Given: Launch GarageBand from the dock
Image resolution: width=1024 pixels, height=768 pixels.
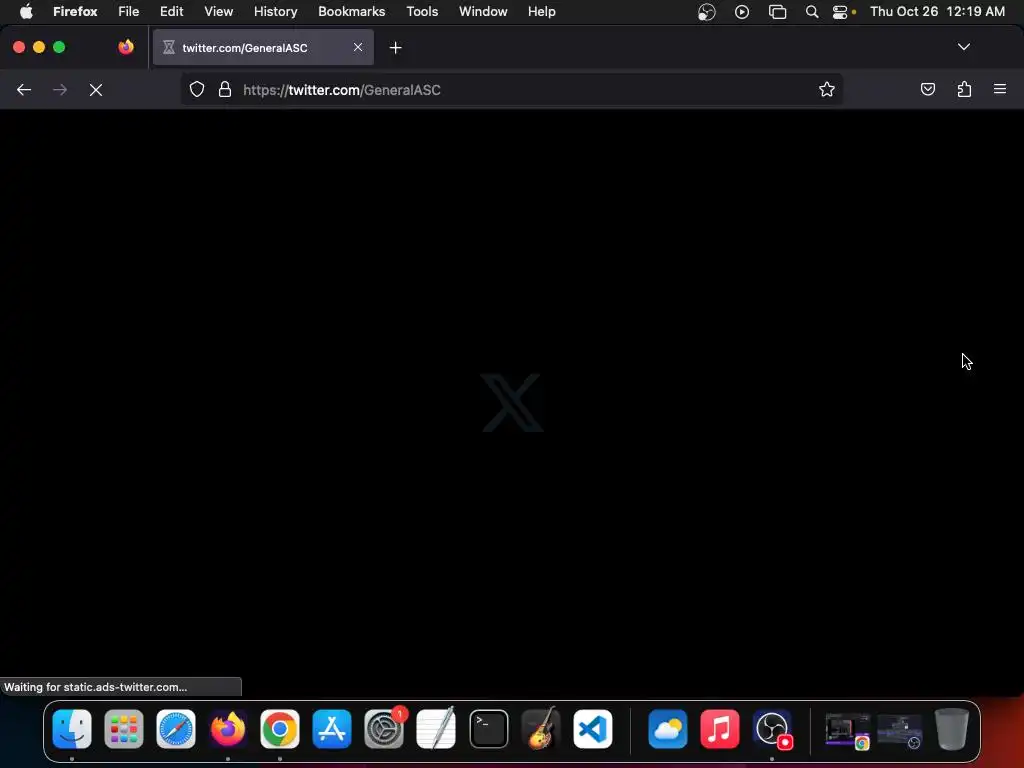Looking at the screenshot, I should click(541, 729).
